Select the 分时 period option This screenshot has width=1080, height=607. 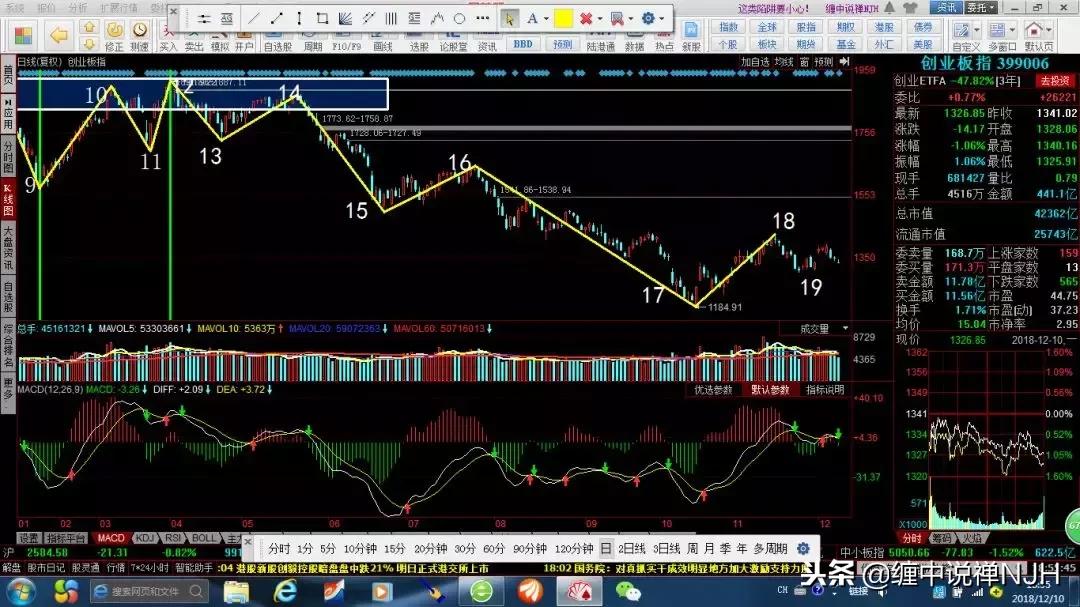pos(279,548)
